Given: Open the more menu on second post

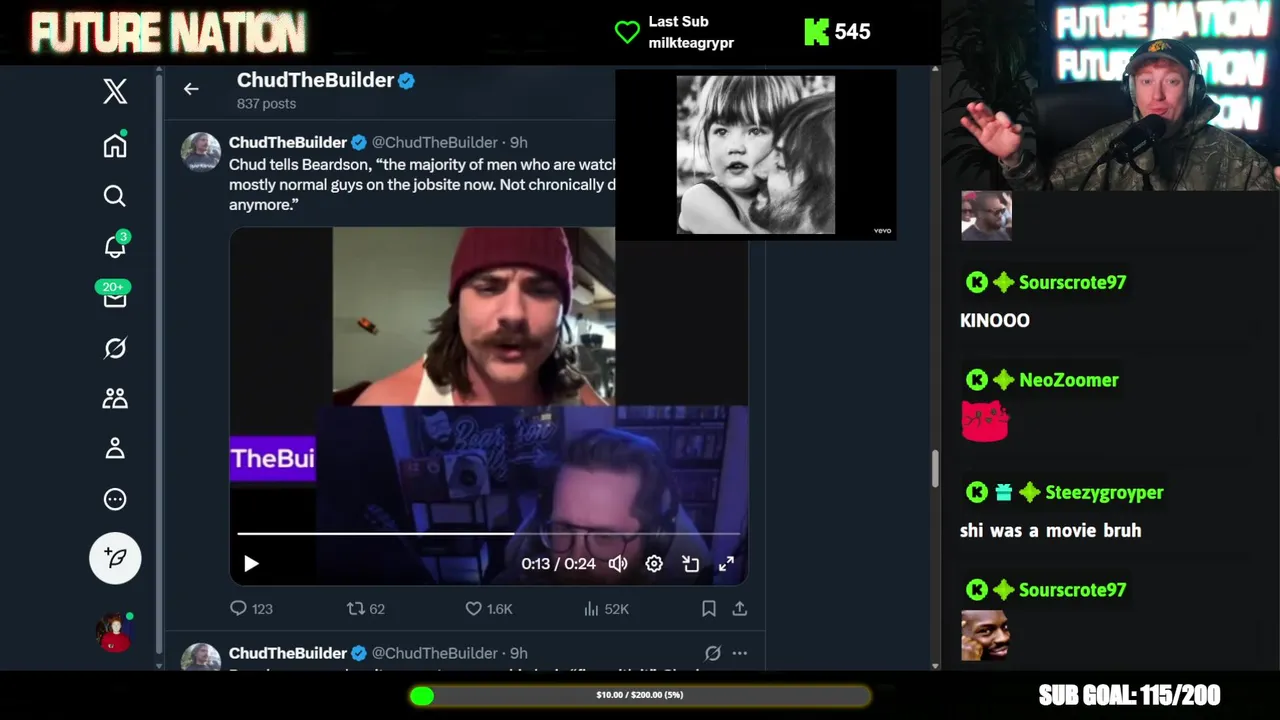Looking at the screenshot, I should point(740,653).
